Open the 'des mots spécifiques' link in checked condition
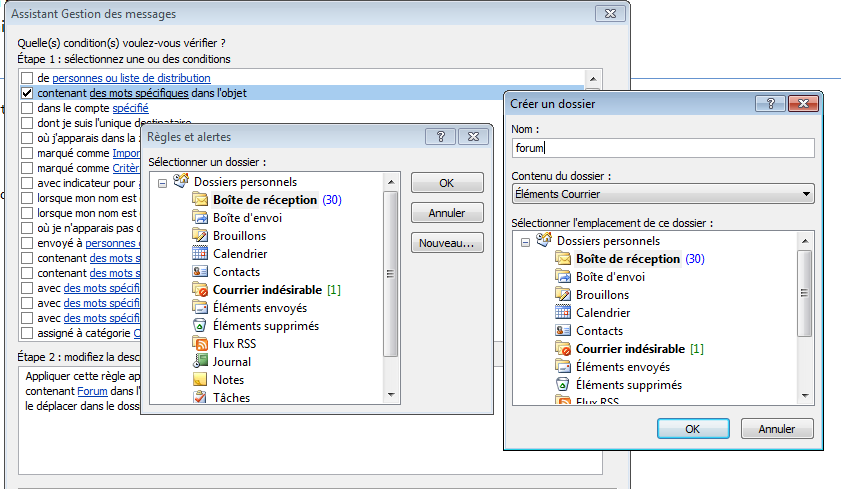 (139, 93)
